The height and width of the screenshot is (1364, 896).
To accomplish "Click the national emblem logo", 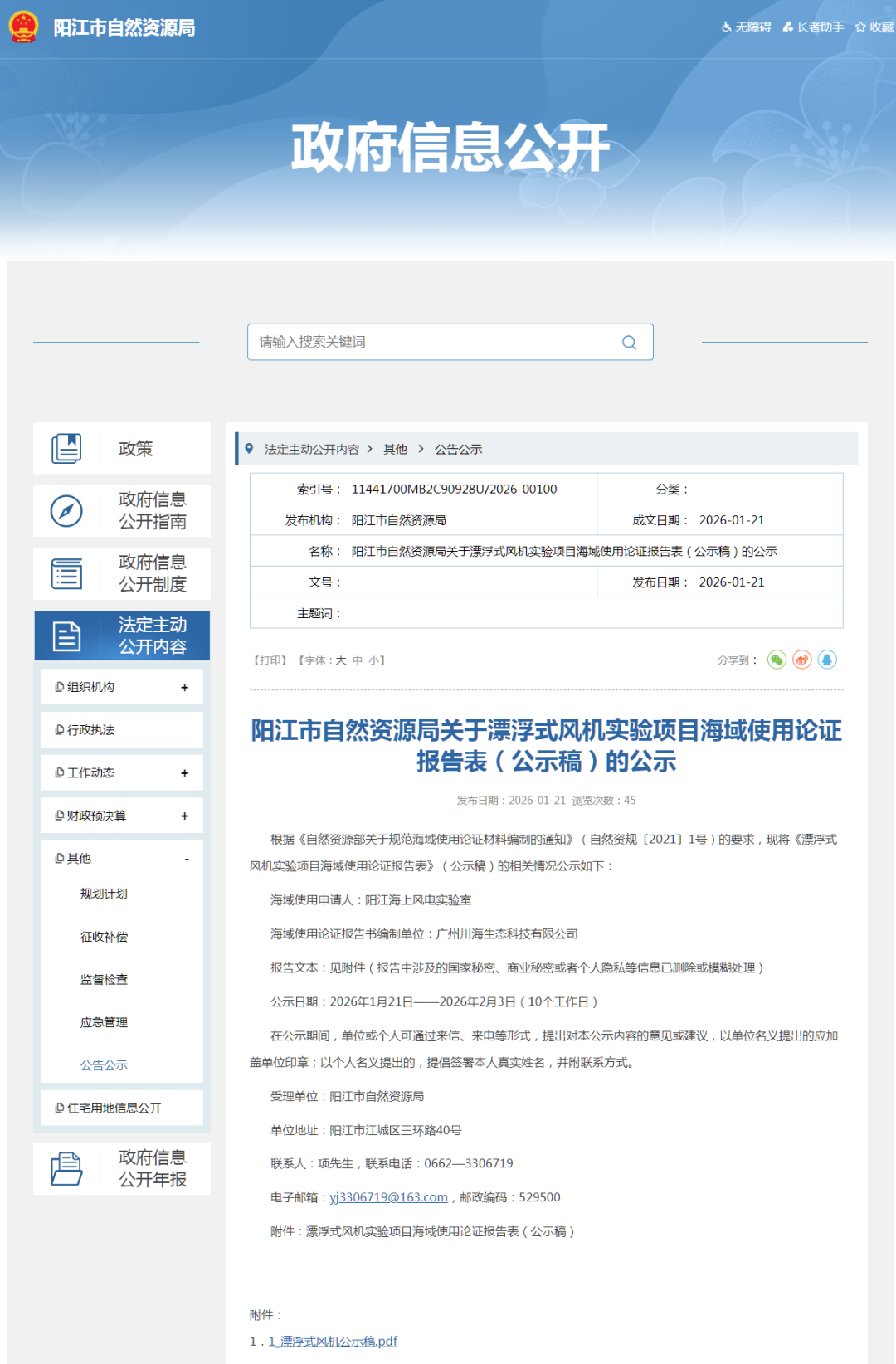I will [23, 27].
